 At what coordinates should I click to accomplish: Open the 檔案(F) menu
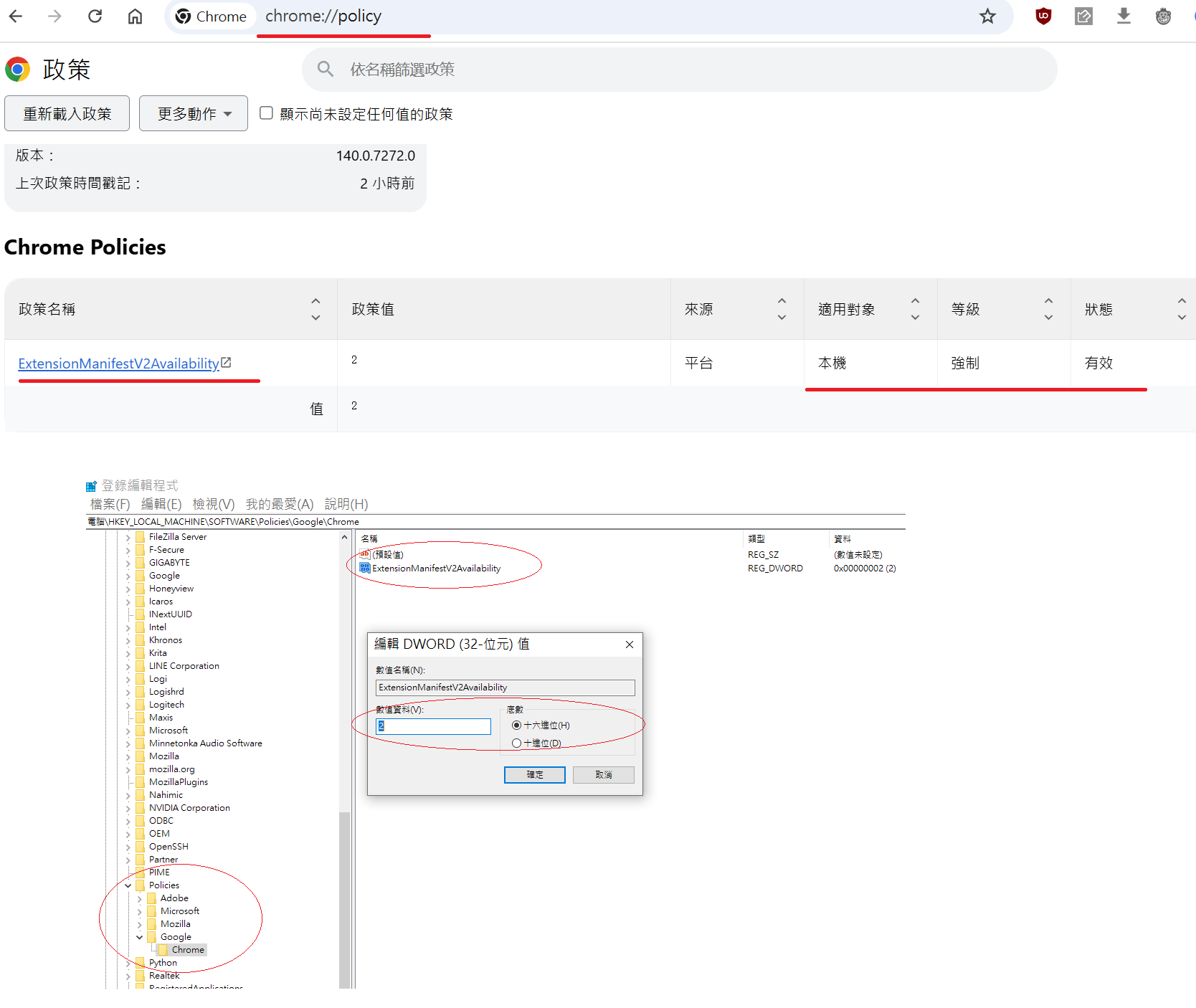110,504
